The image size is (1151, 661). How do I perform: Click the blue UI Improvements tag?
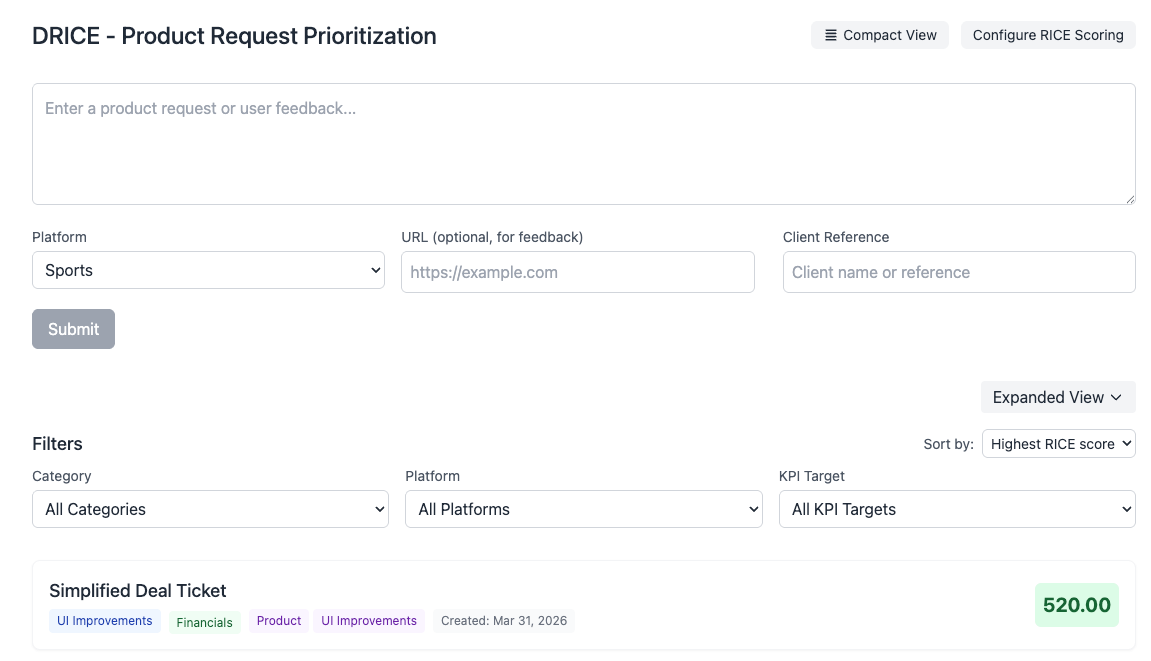tap(105, 621)
